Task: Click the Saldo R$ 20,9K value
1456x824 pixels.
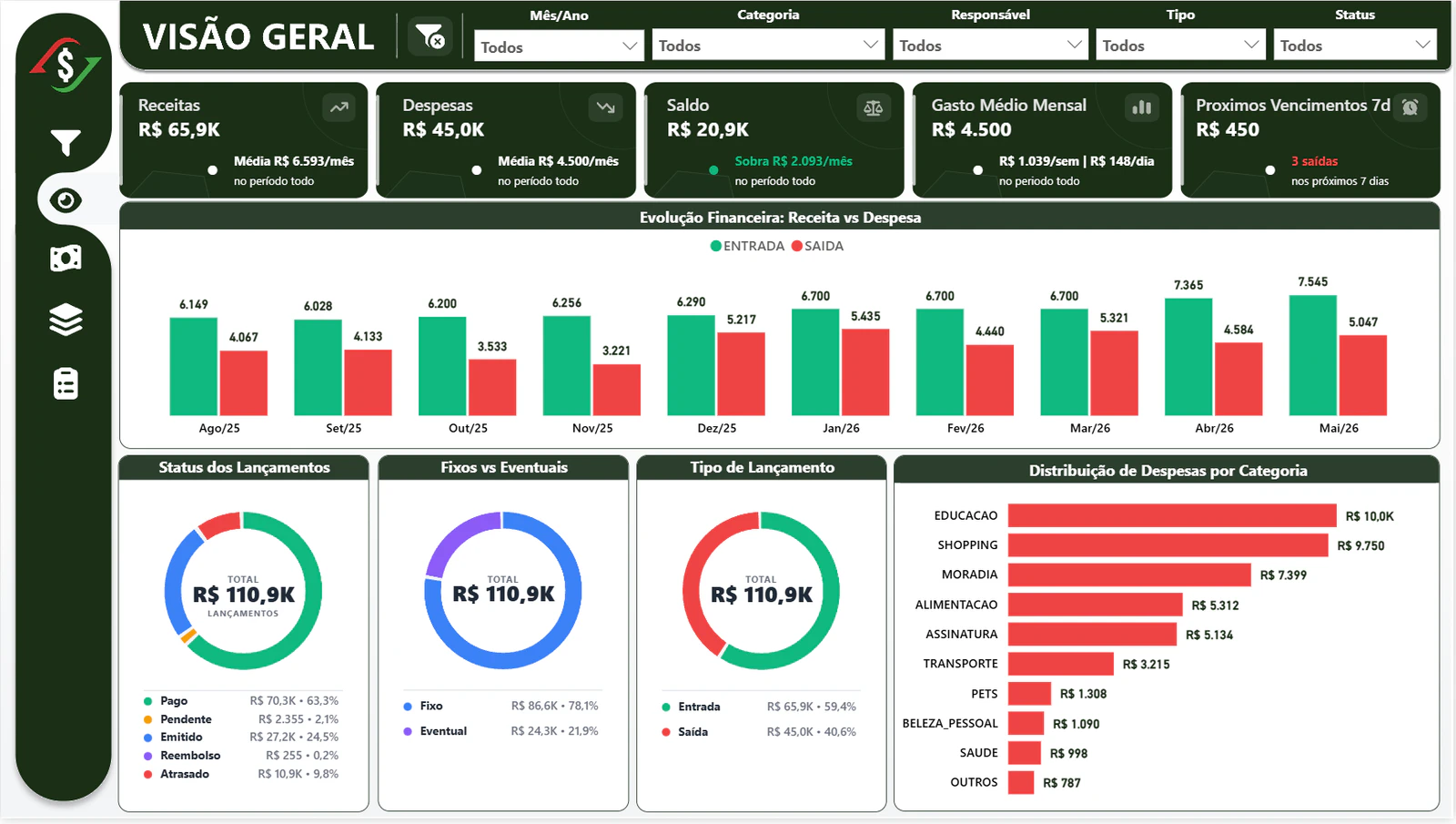Action: (x=708, y=129)
